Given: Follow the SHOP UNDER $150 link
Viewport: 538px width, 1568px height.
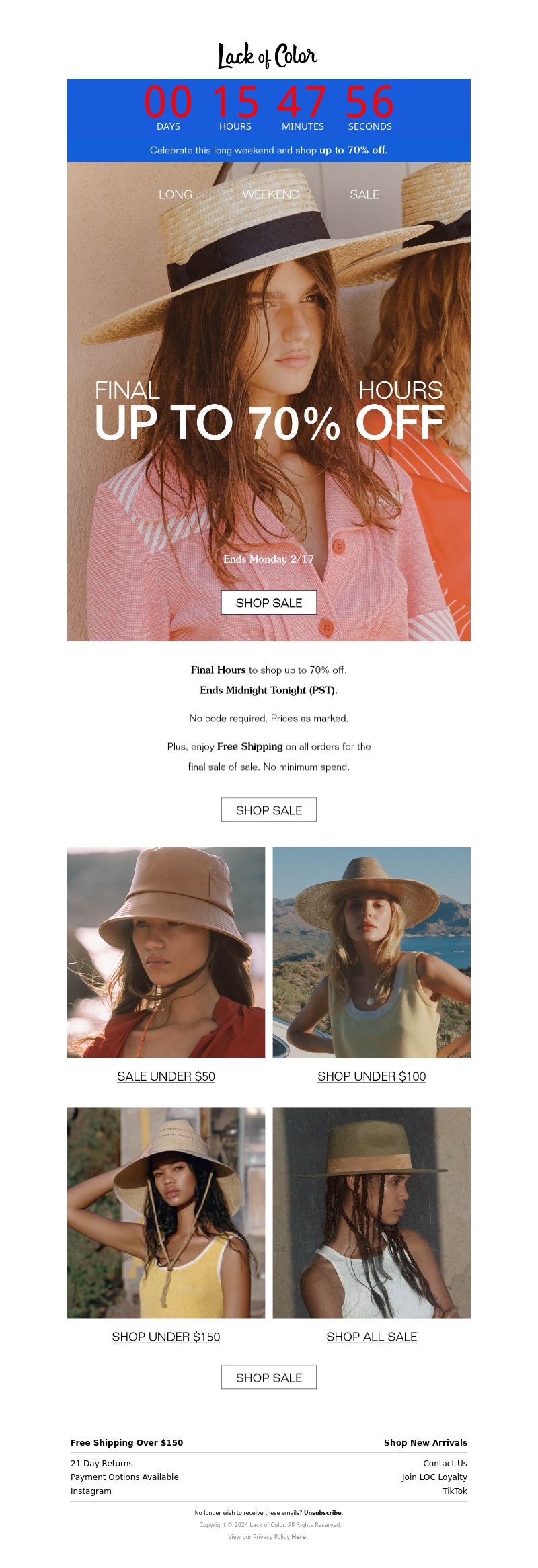Looking at the screenshot, I should pyautogui.click(x=166, y=1337).
